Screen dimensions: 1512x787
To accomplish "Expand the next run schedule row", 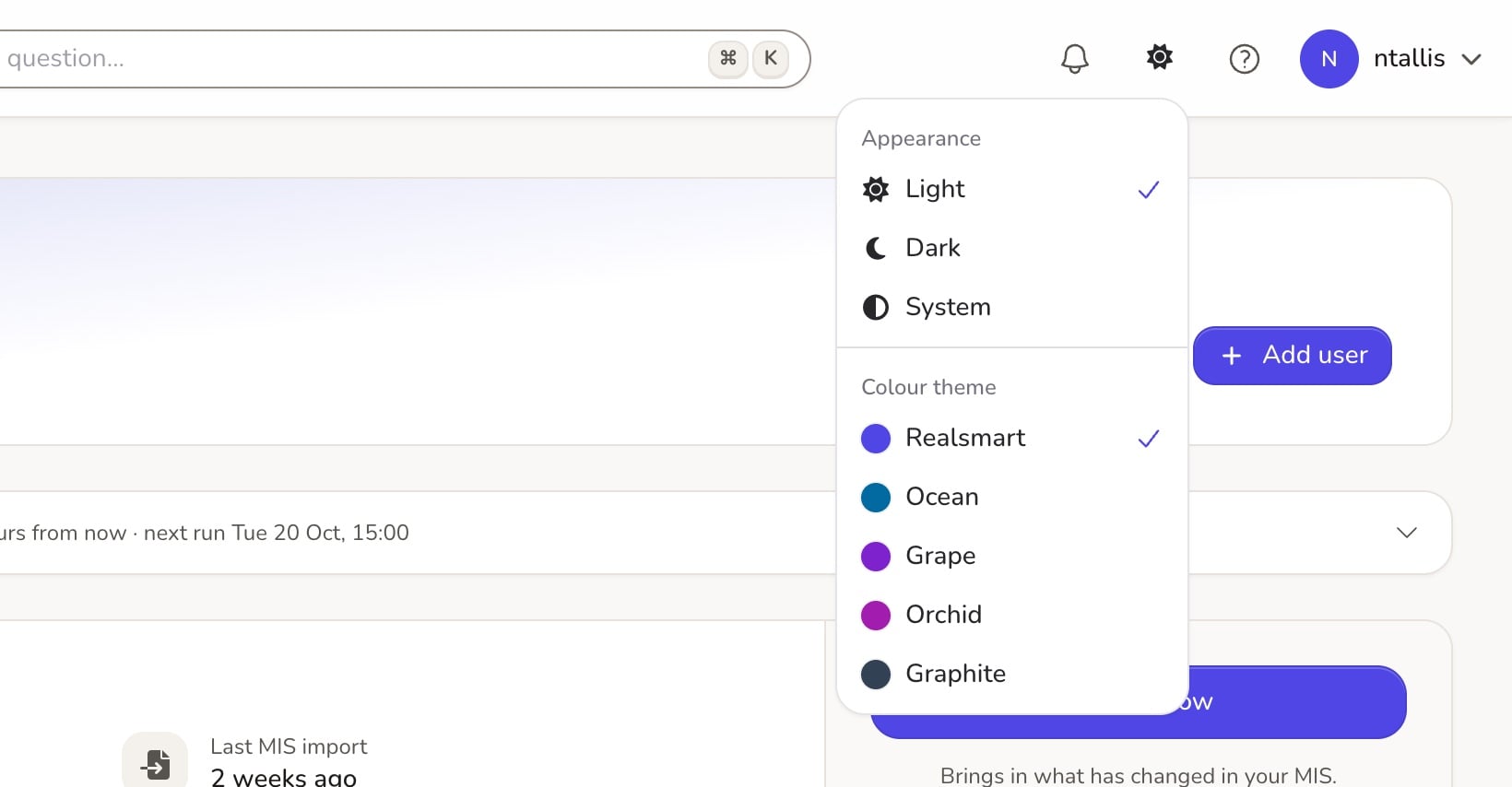I will [x=1406, y=533].
